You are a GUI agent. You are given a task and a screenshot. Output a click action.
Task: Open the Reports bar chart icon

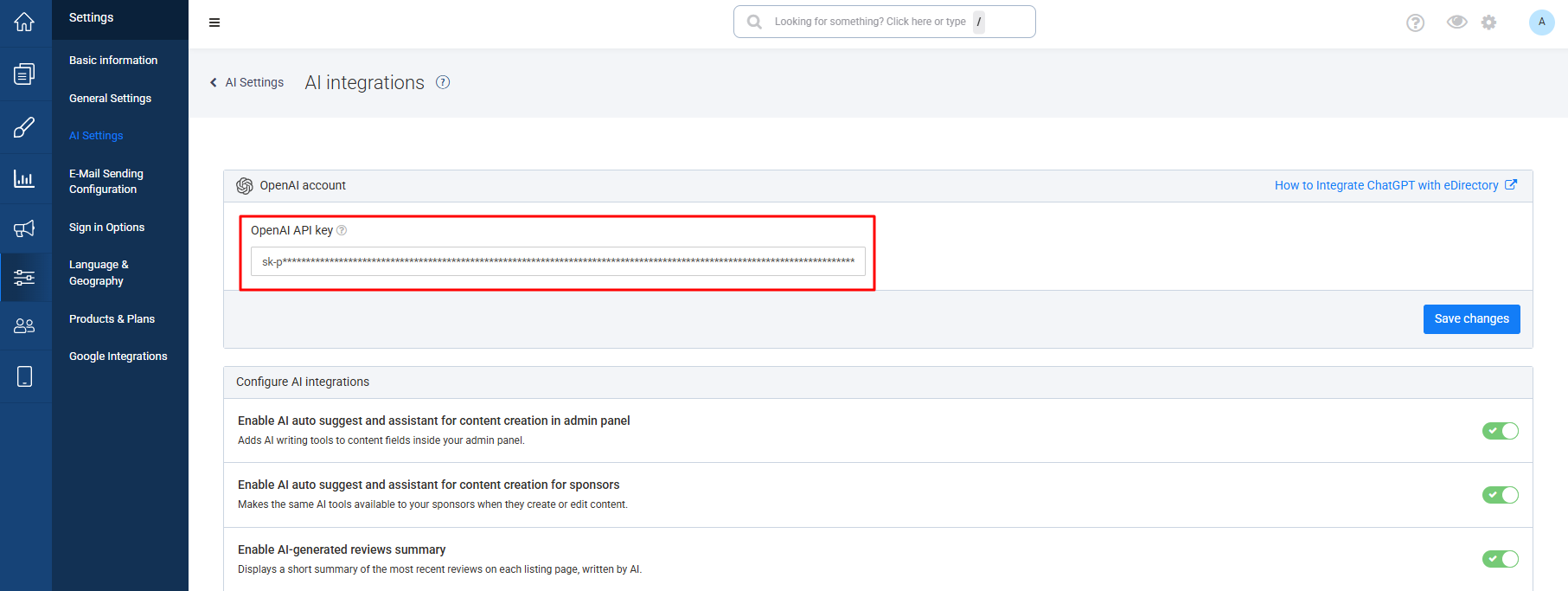tap(24, 178)
